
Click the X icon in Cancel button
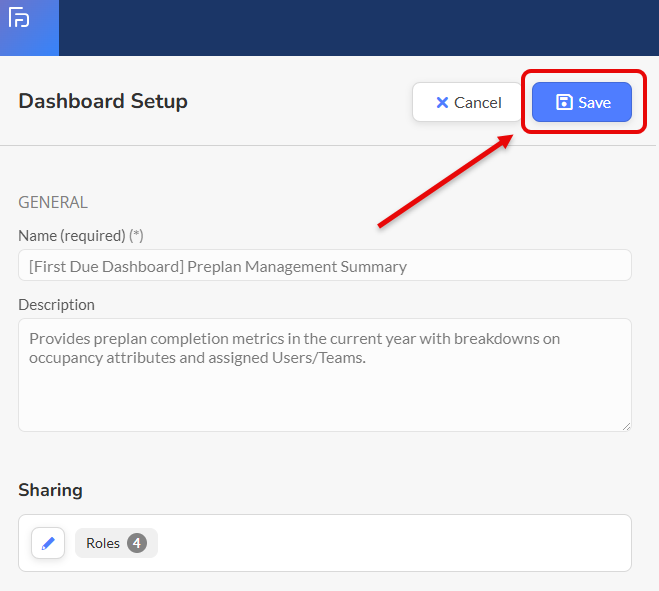point(442,102)
